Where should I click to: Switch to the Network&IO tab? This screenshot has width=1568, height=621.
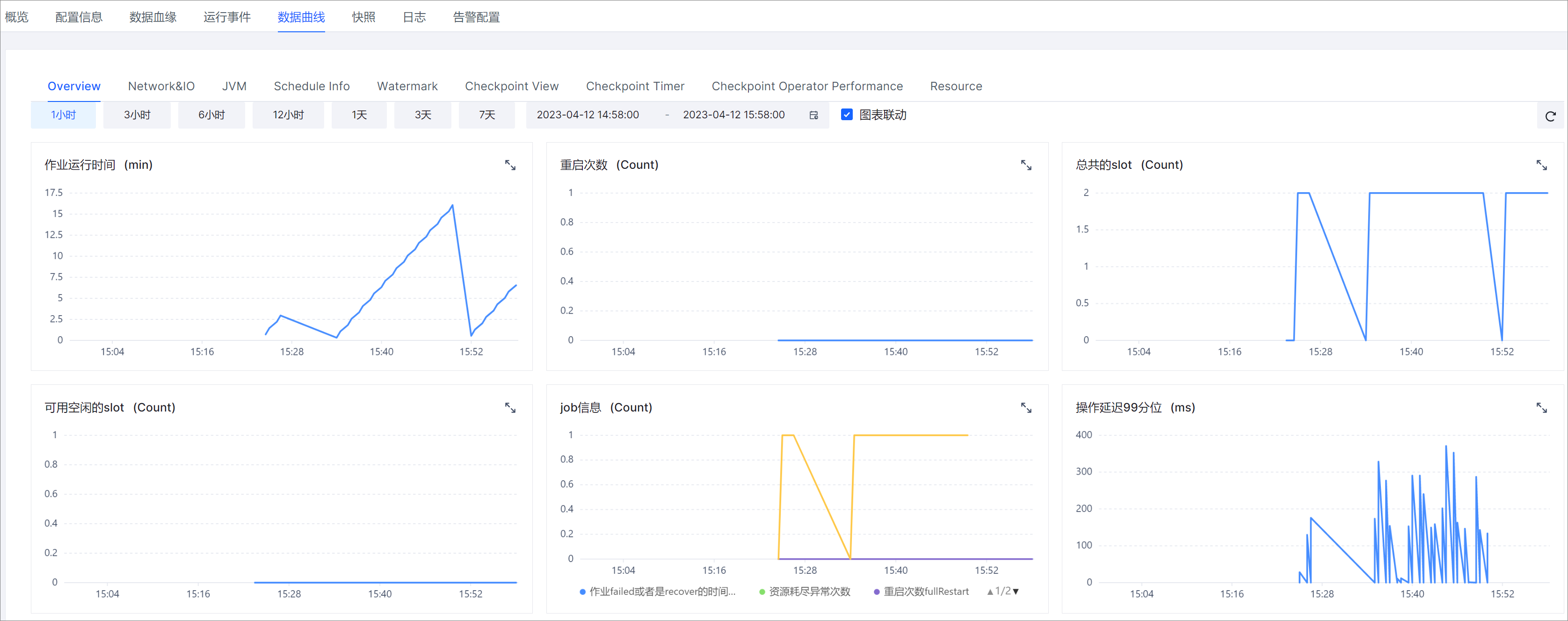pyautogui.click(x=161, y=87)
